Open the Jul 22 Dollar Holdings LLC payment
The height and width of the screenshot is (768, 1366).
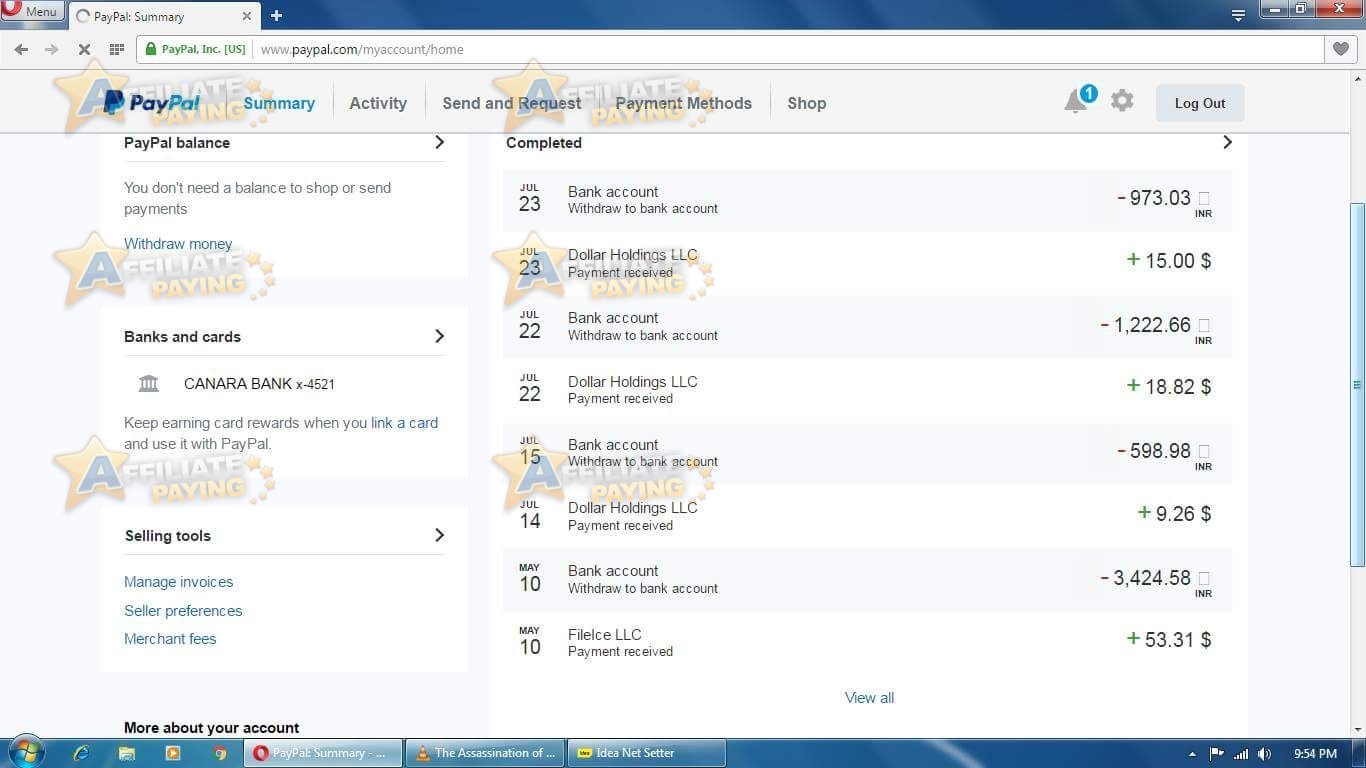[867, 389]
